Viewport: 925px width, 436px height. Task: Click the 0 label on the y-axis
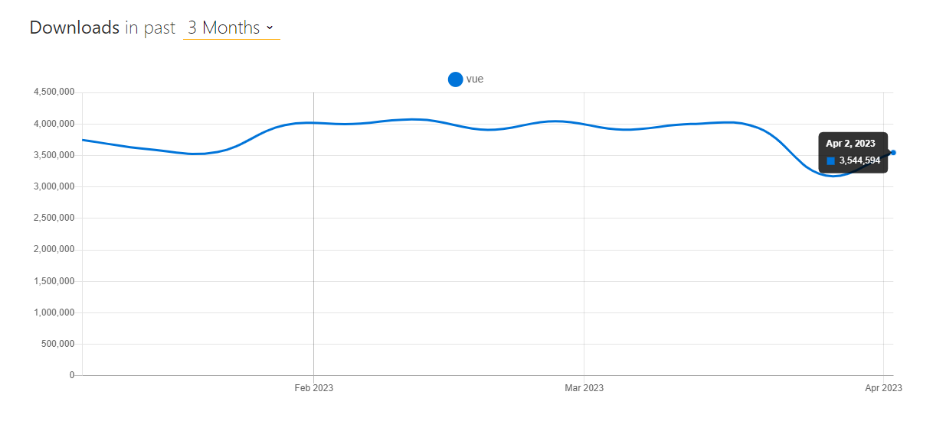[71, 376]
